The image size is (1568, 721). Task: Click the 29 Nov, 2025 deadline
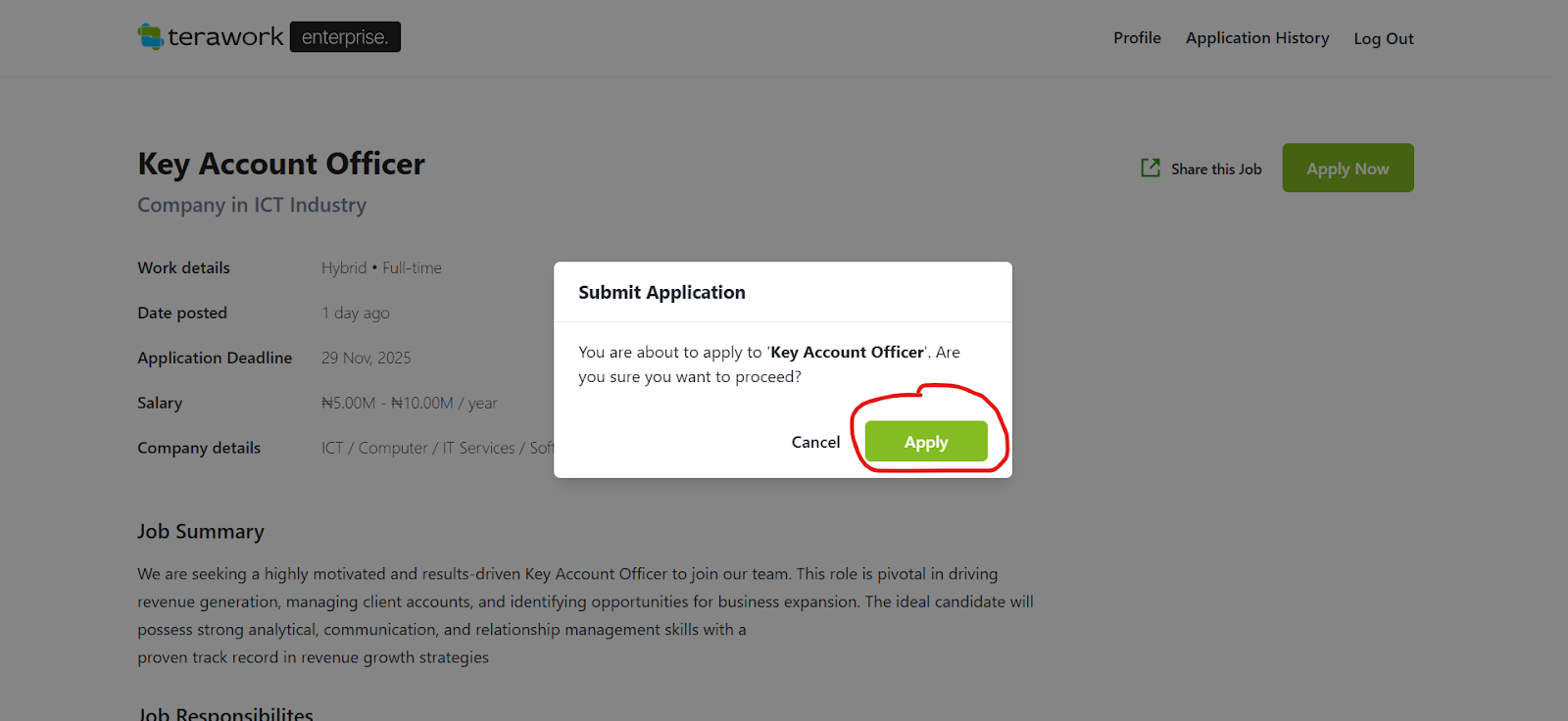pos(366,358)
